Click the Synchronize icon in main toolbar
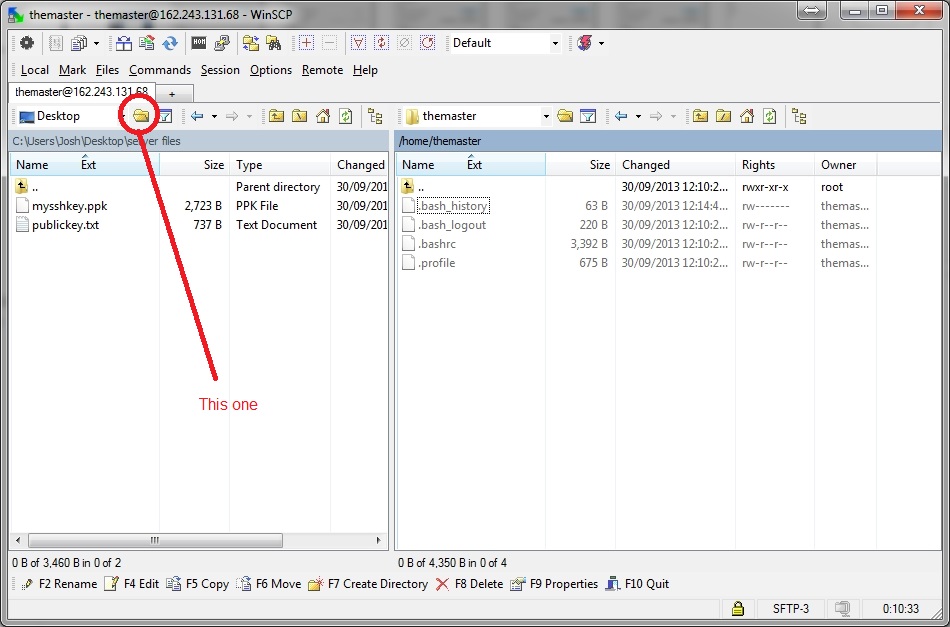950x627 pixels. click(170, 43)
